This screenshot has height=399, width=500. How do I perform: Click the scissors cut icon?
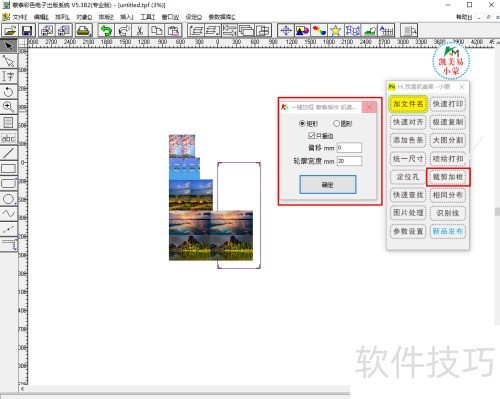pyautogui.click(x=140, y=31)
